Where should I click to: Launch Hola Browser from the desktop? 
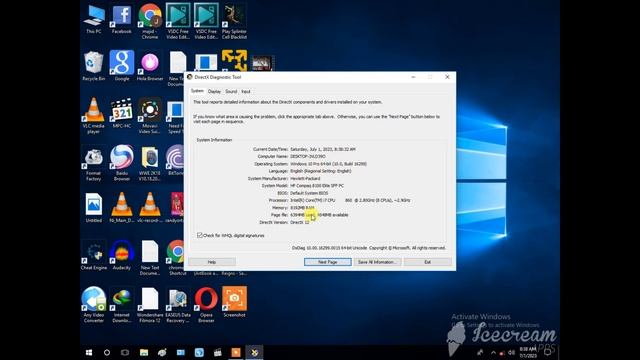coord(150,66)
